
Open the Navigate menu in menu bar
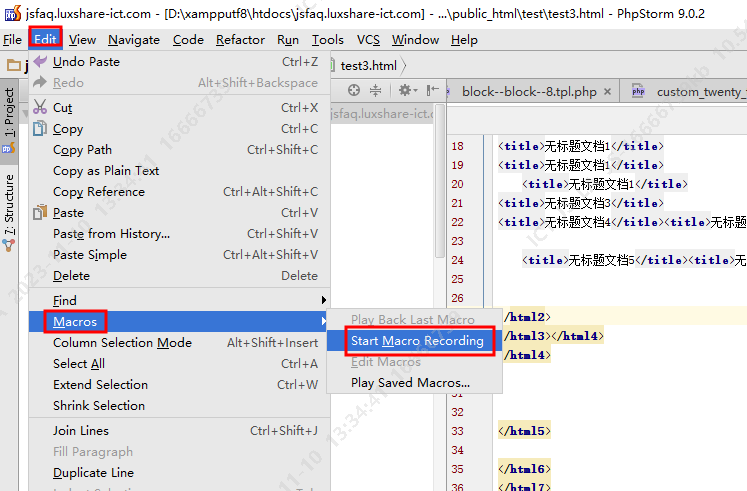(134, 40)
